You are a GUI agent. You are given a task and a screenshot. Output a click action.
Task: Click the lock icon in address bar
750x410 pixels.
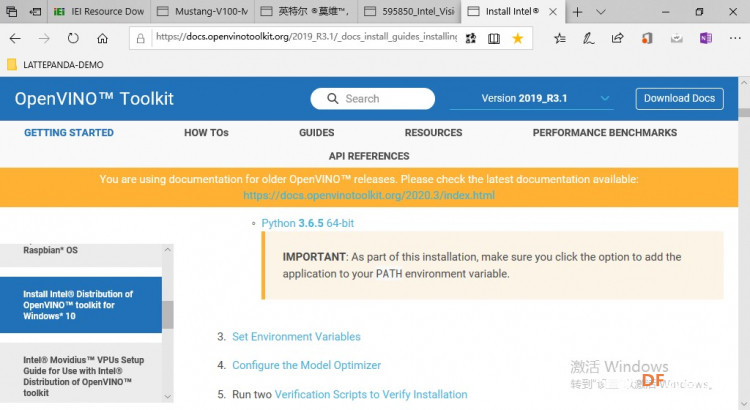coord(141,39)
